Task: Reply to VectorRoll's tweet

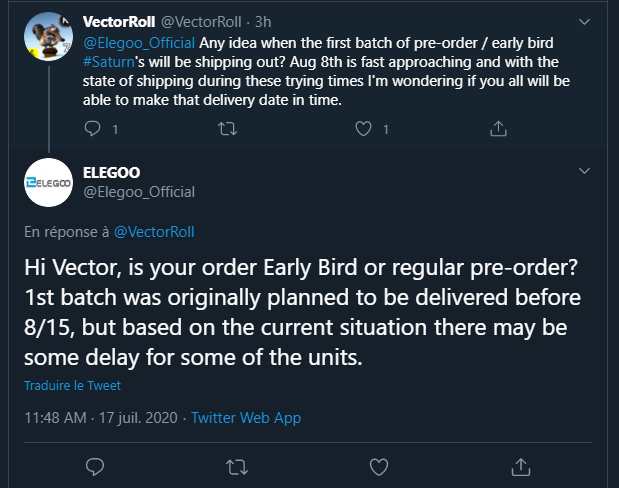Action: point(94,128)
